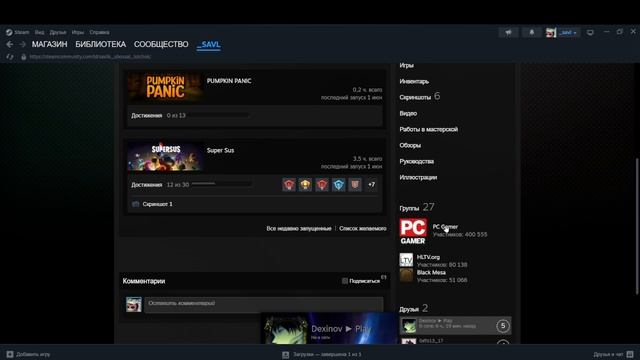This screenshot has height=360, width=640.
Task: Open Инвентарь in profile sidebar
Action: 414,82
